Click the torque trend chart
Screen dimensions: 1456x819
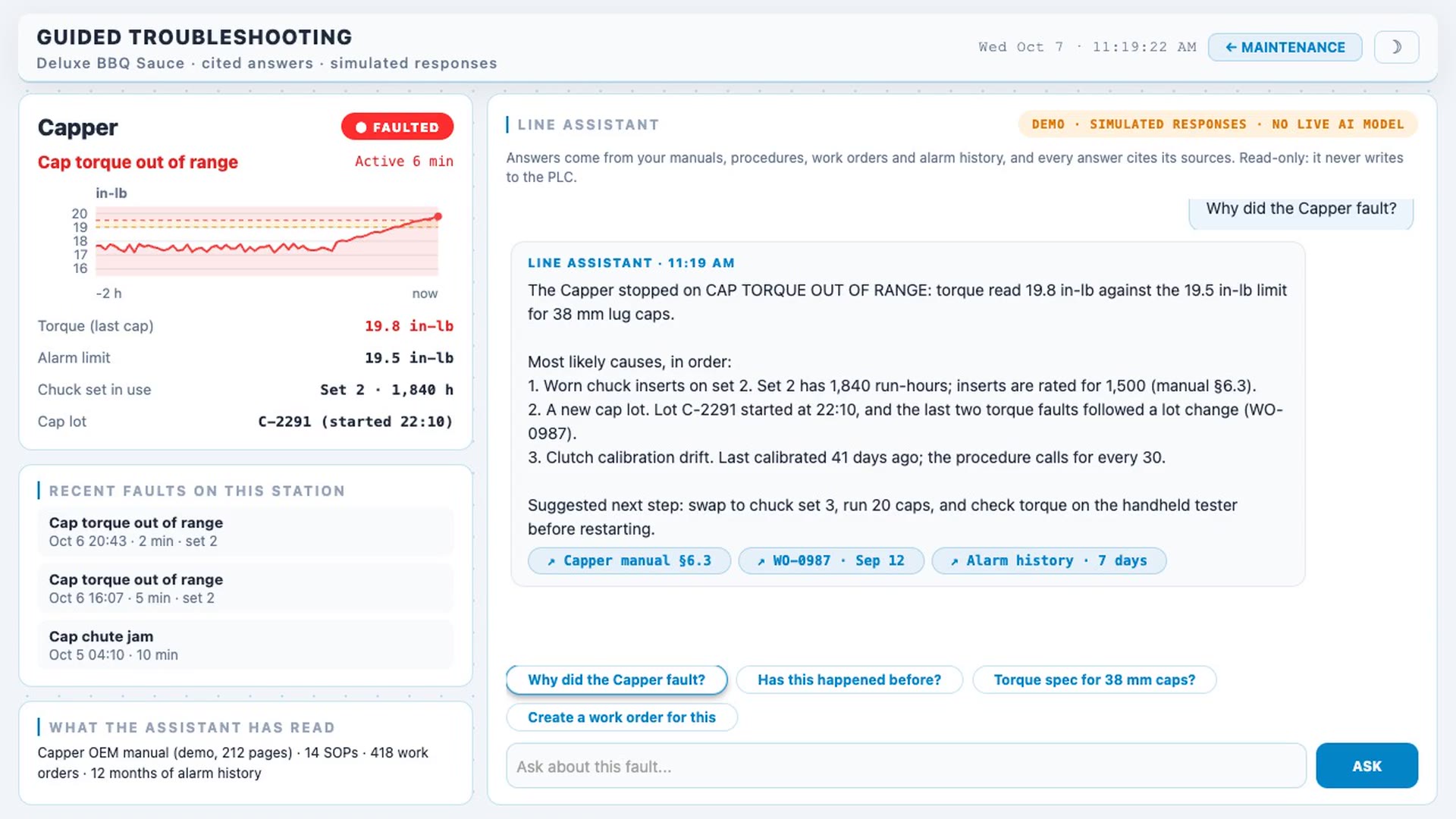pos(267,241)
